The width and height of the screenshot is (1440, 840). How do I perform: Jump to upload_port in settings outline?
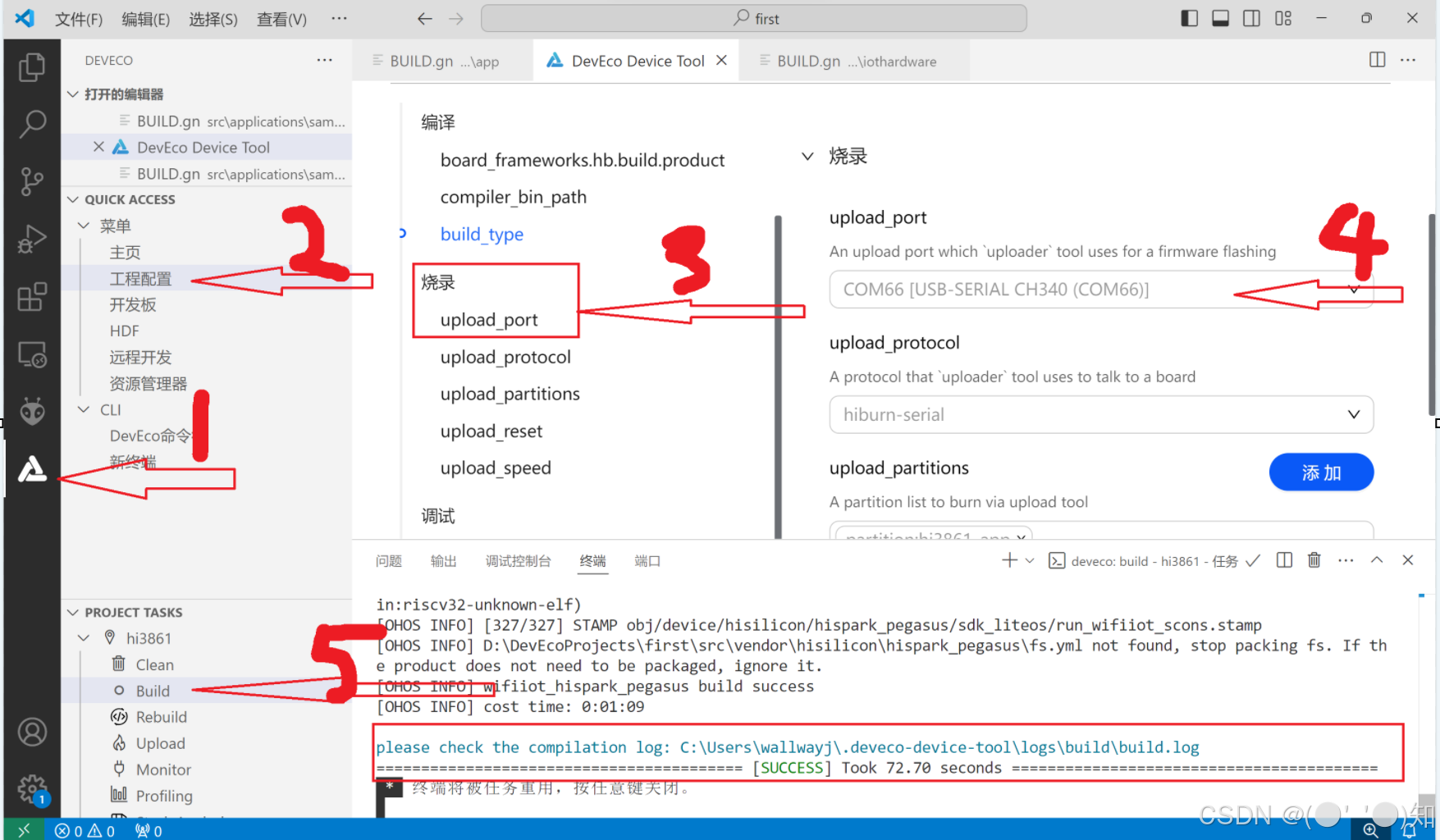click(x=489, y=320)
